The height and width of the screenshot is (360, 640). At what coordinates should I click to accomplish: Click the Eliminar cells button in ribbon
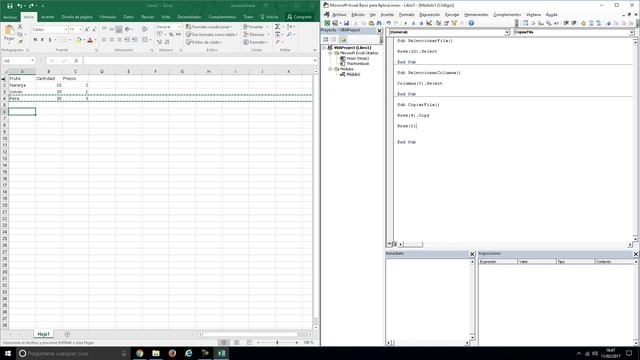(x=256, y=34)
